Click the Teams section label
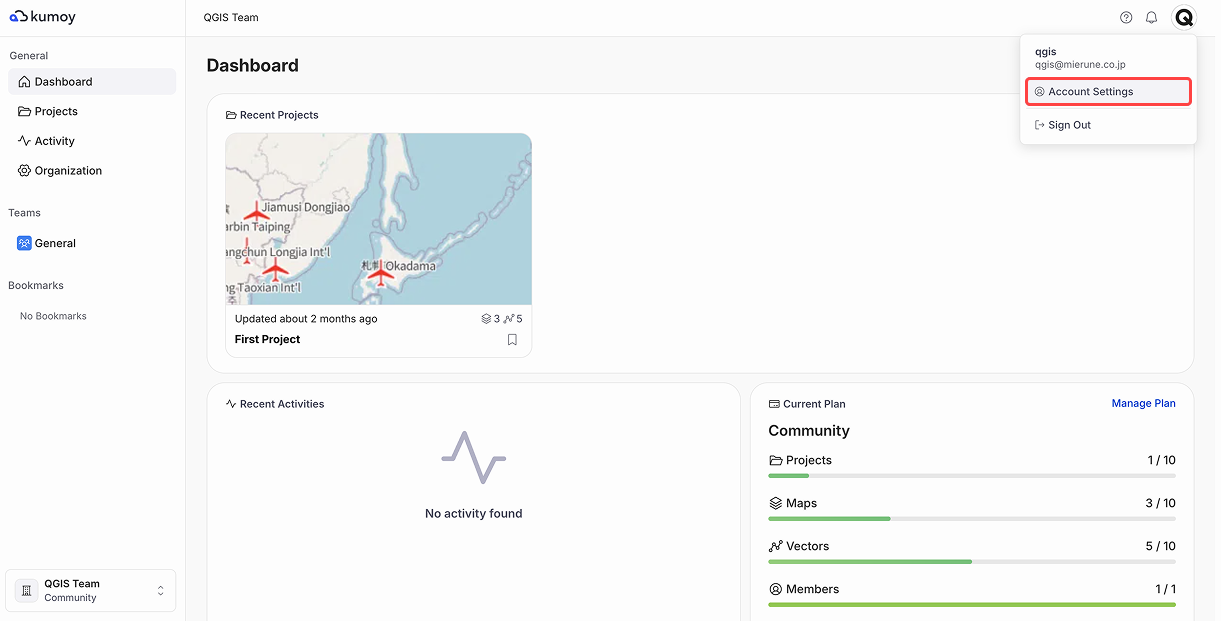1221x621 pixels. [x=25, y=213]
